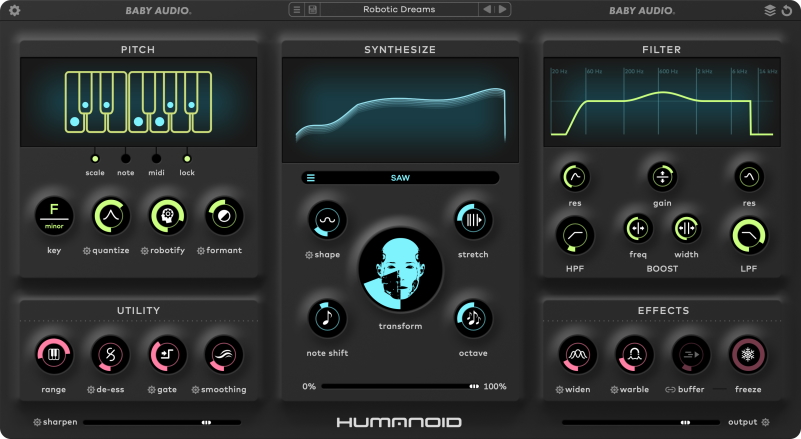Click the LPF knob
This screenshot has width=801, height=439.
[749, 236]
